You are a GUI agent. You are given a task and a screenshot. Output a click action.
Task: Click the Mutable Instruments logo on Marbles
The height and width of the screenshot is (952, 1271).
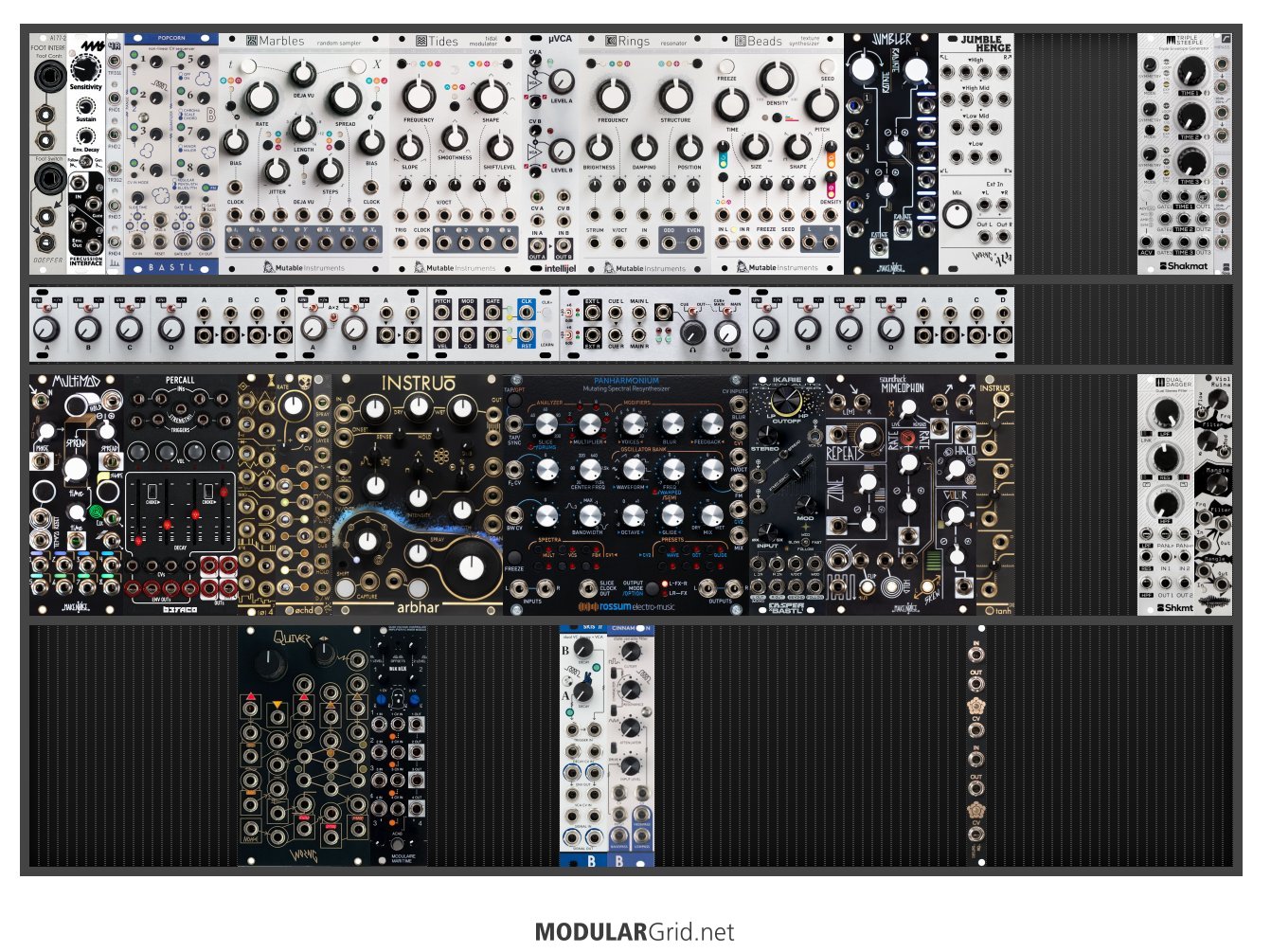[303, 268]
